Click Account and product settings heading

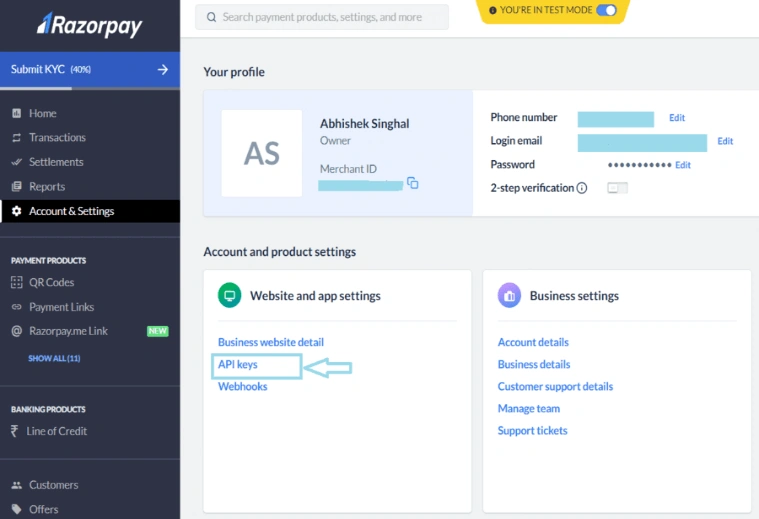tap(279, 252)
